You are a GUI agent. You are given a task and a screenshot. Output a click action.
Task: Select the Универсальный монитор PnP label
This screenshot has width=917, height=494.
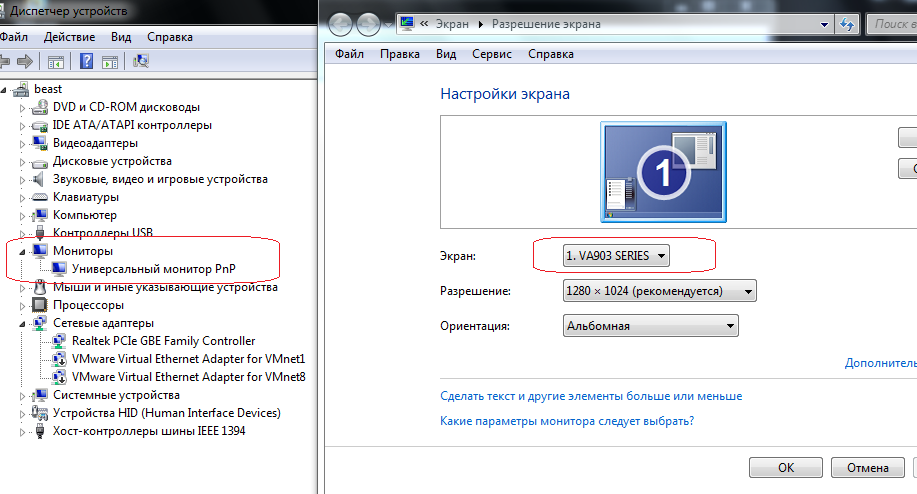click(153, 269)
